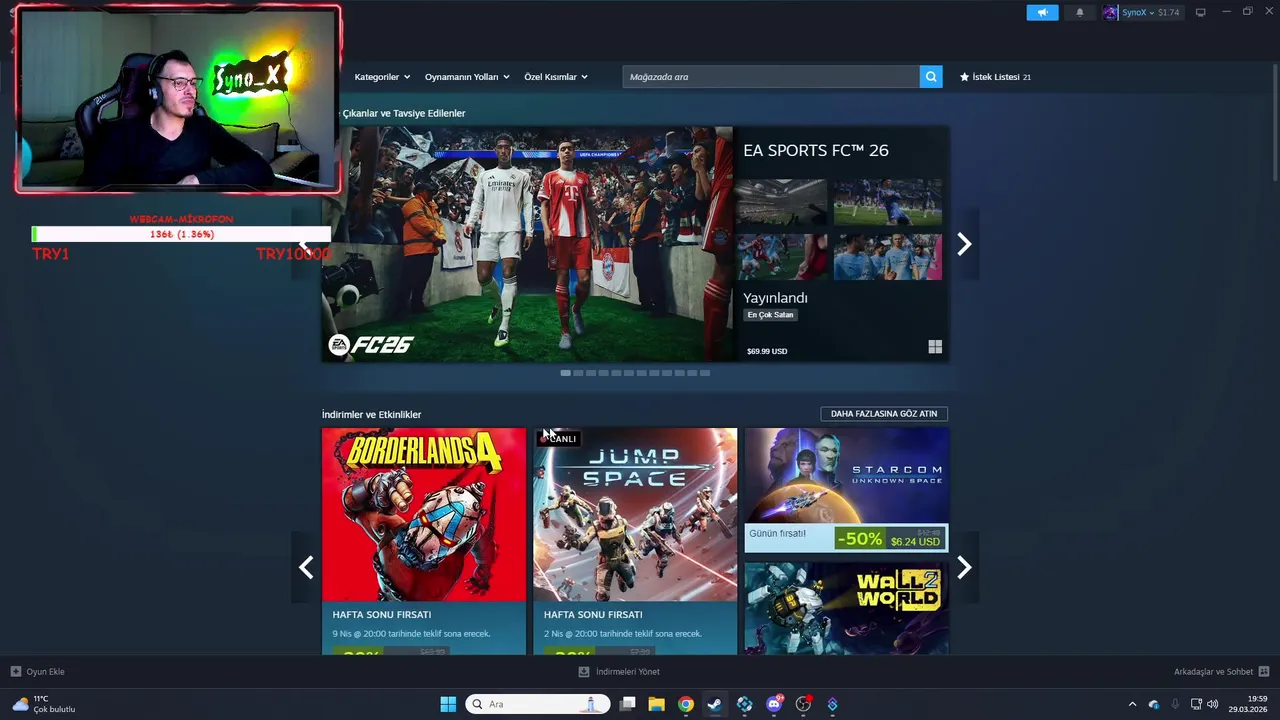The image size is (1280, 720).
Task: Click the Windows platform icon on FC 26
Action: click(x=935, y=347)
